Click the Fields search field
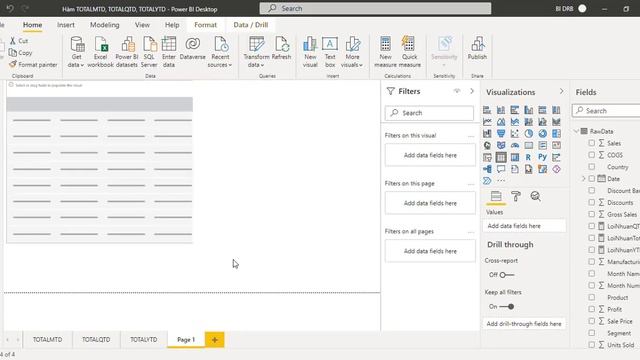 (607, 111)
